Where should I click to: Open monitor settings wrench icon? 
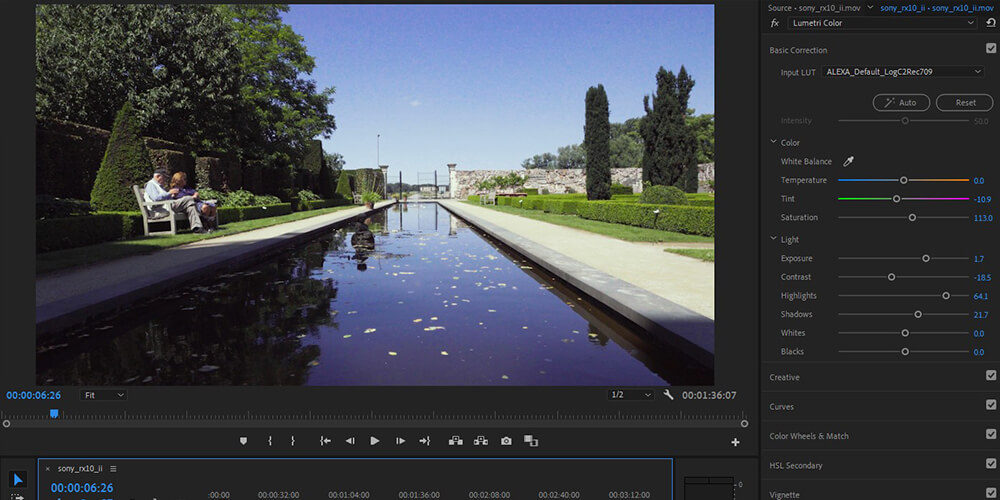pos(668,395)
